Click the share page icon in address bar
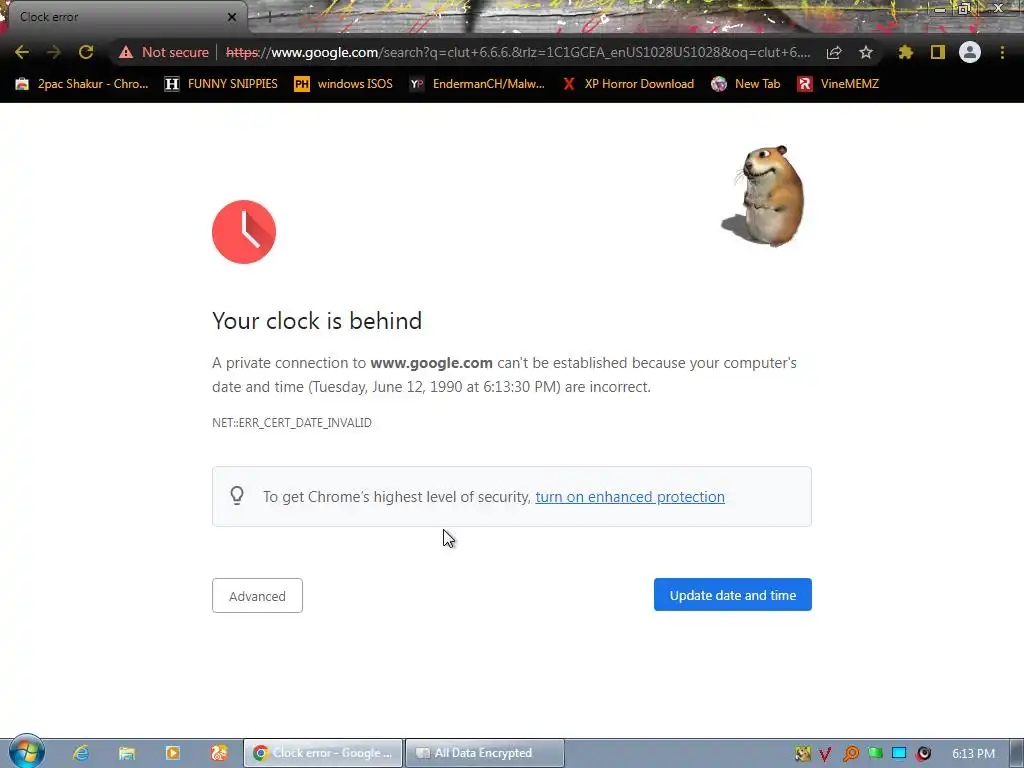The width and height of the screenshot is (1024, 768). click(x=834, y=52)
